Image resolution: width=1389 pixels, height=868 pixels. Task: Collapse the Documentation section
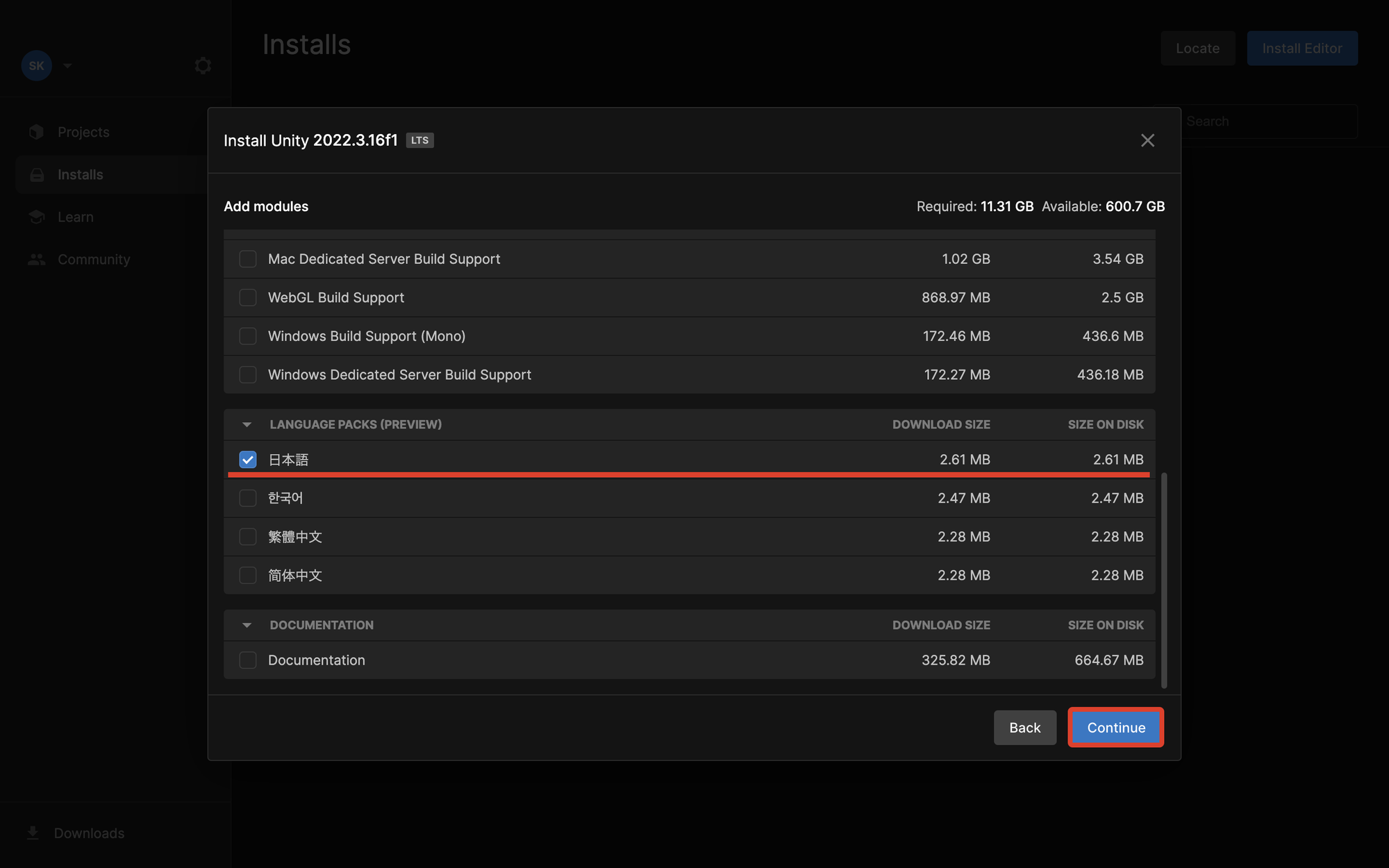coord(247,625)
